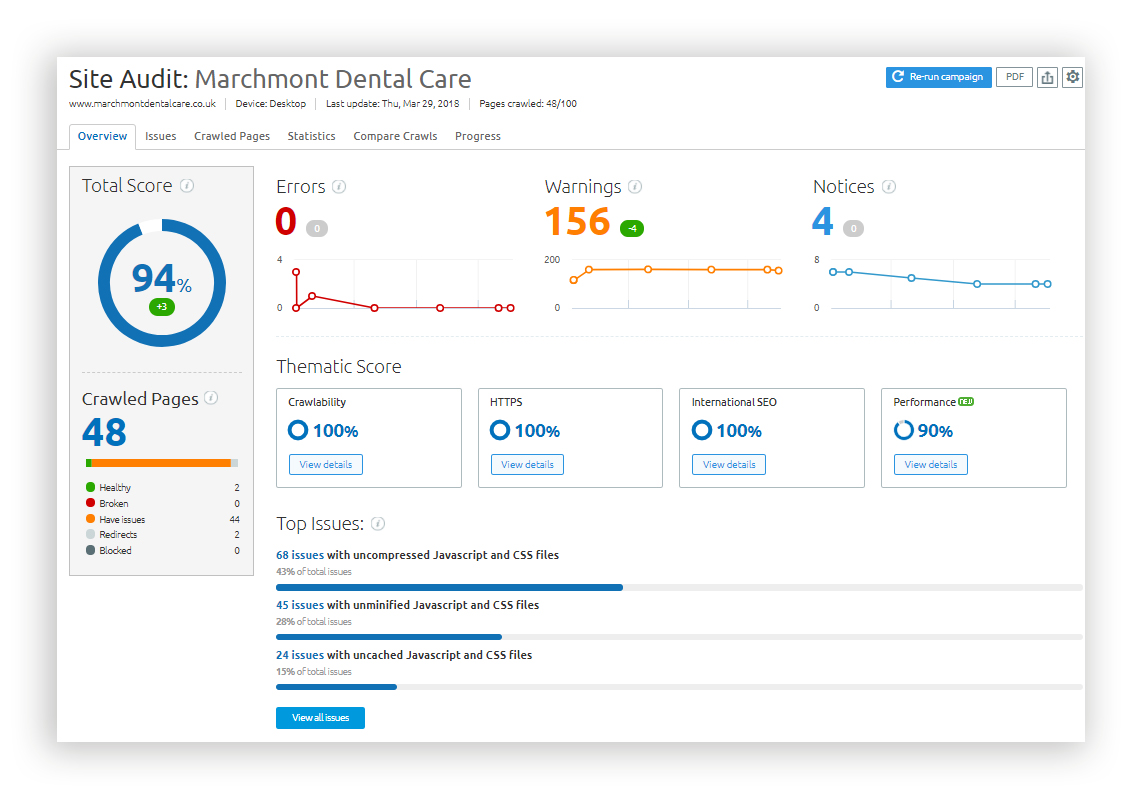The width and height of the screenshot is (1142, 799).
Task: Click the Re-run campaign button
Action: click(939, 77)
